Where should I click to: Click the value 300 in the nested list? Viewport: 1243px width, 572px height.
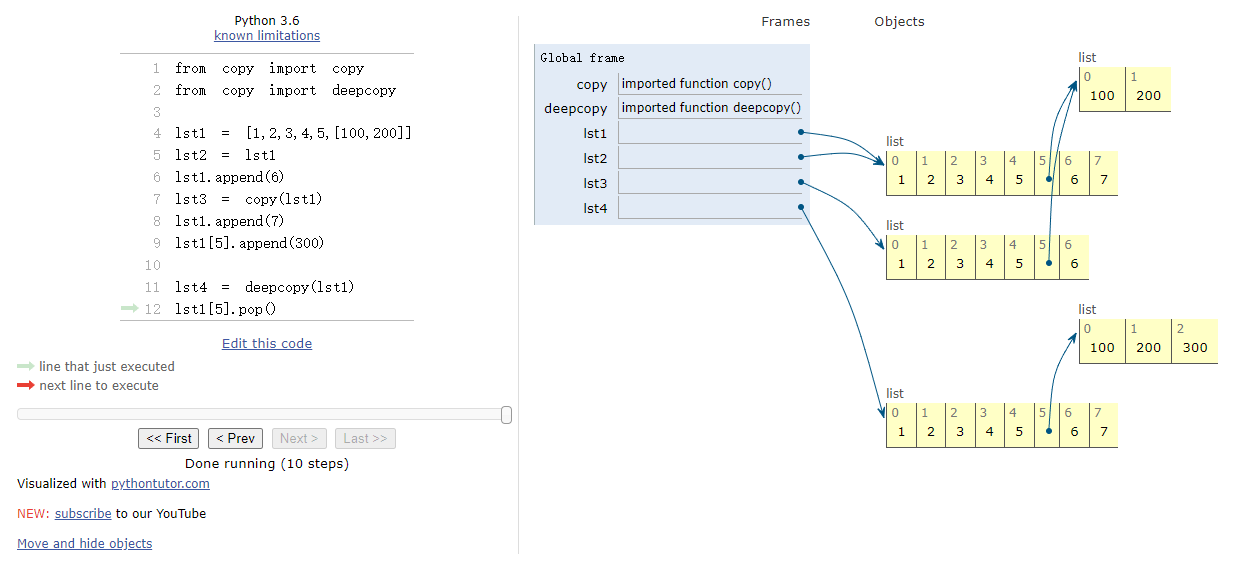coord(1195,348)
